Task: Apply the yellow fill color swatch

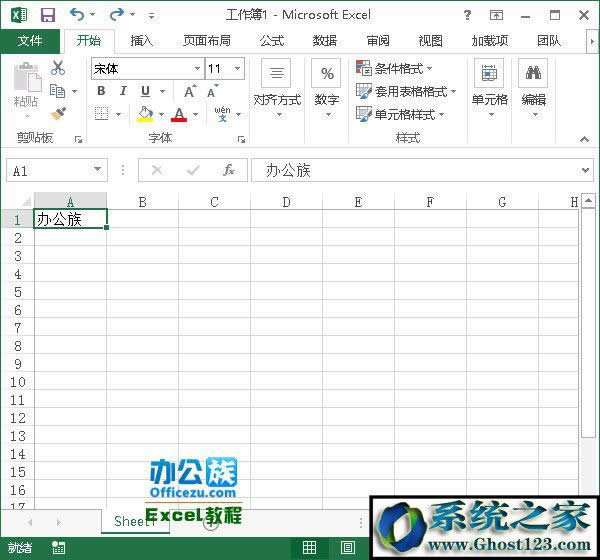Action: tap(145, 115)
